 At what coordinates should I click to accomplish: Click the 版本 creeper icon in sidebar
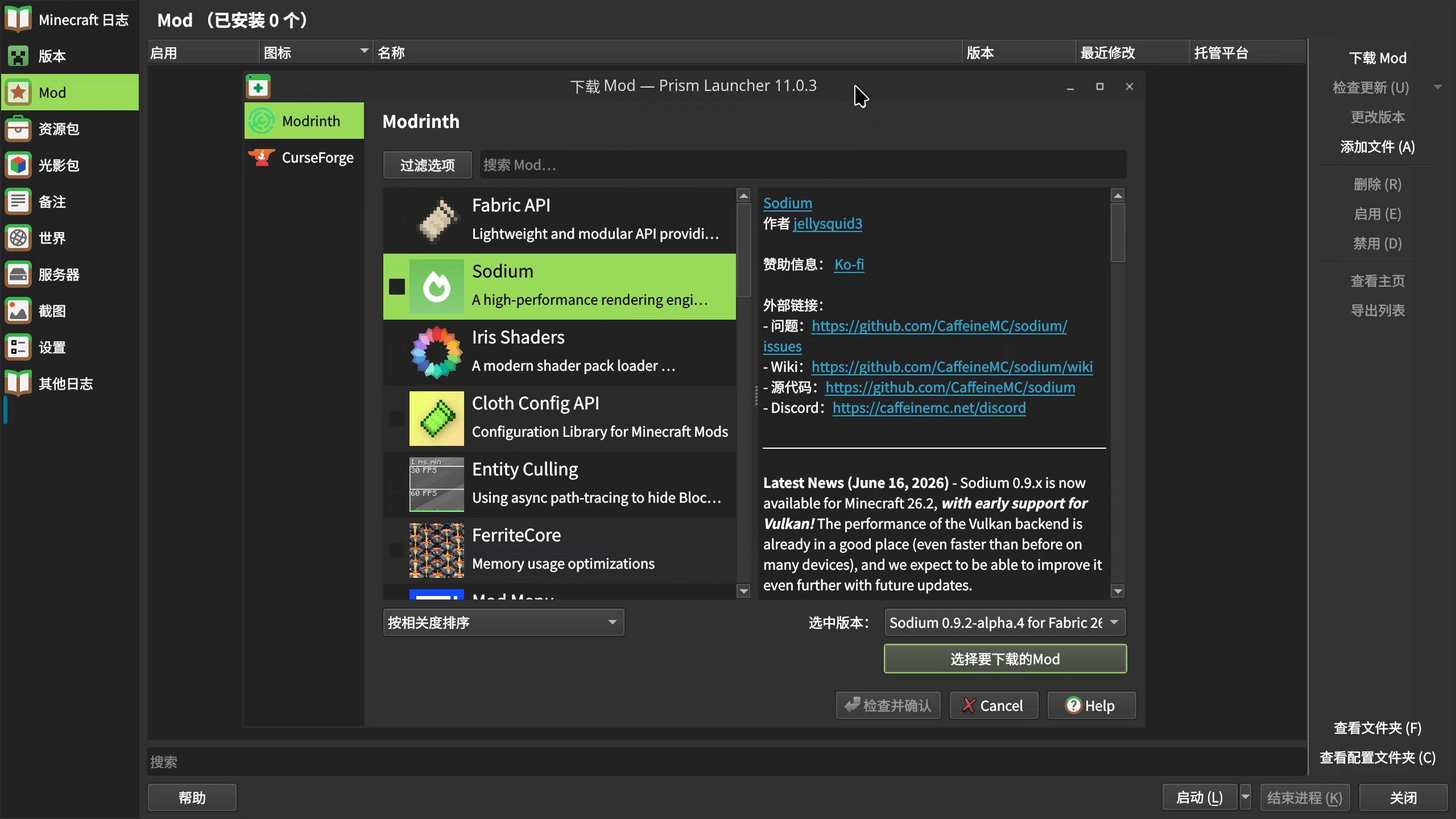coord(18,56)
